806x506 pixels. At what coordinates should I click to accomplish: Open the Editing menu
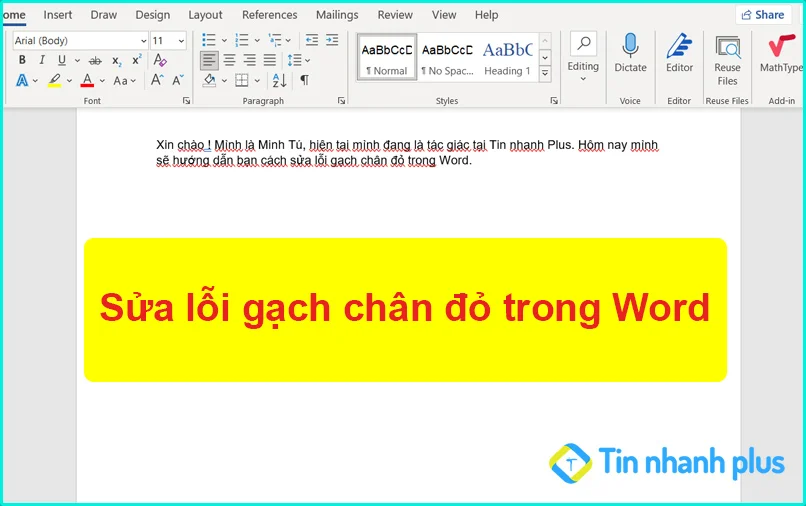coord(583,58)
